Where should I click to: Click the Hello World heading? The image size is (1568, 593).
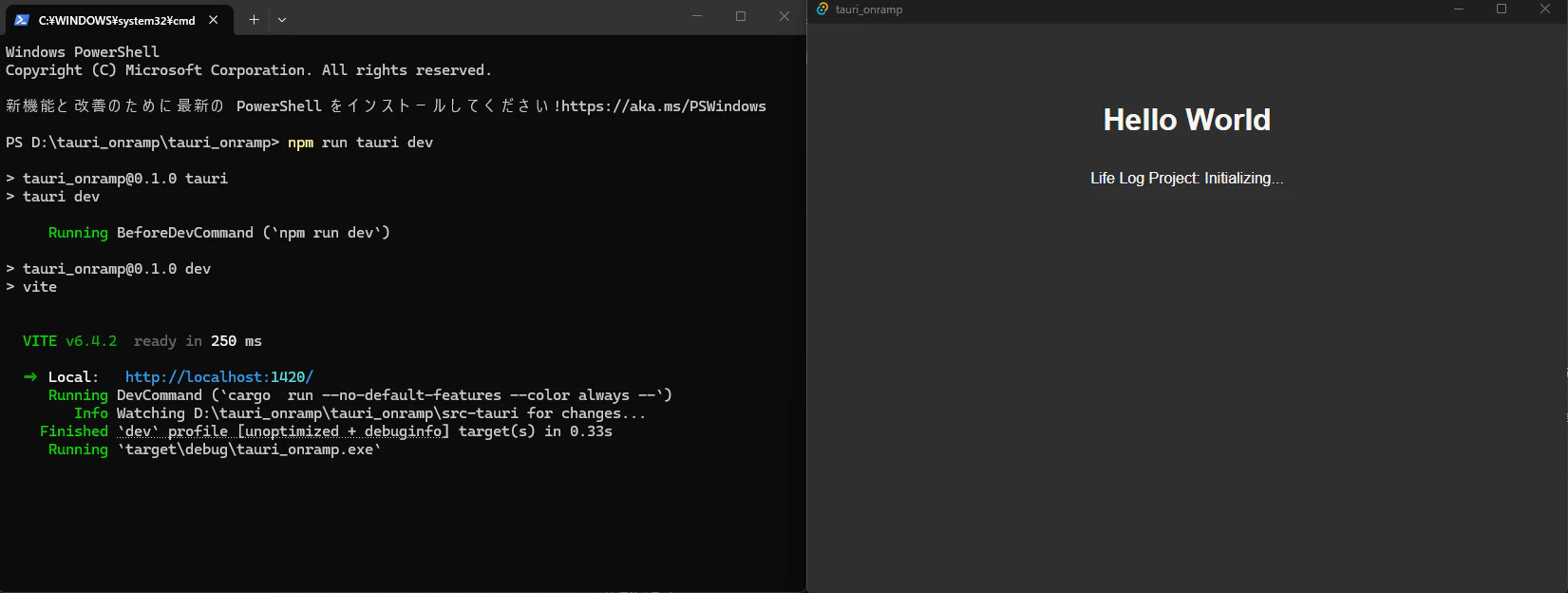(1186, 120)
